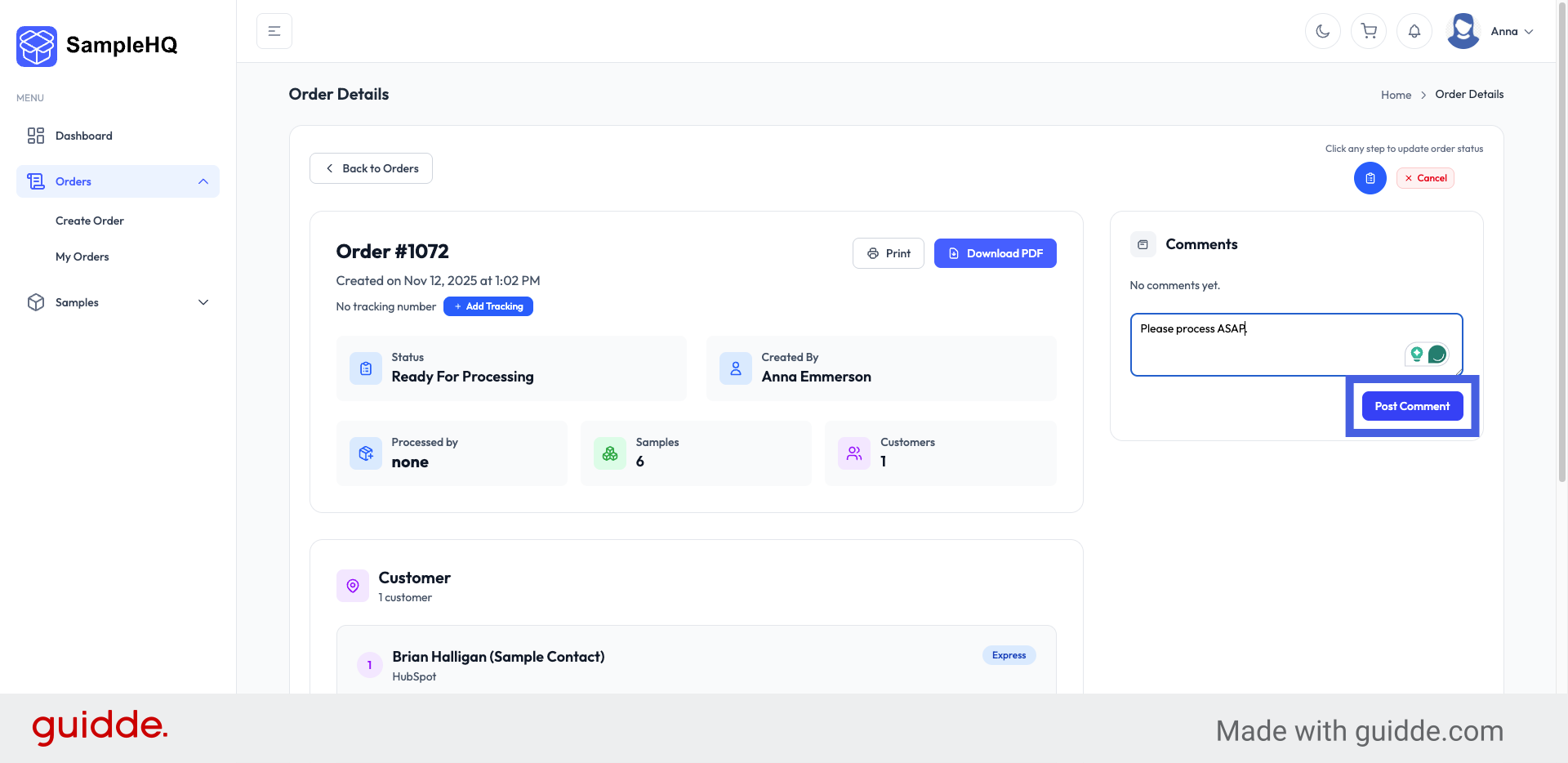
Task: Click the Samples count icon
Action: [x=610, y=453]
